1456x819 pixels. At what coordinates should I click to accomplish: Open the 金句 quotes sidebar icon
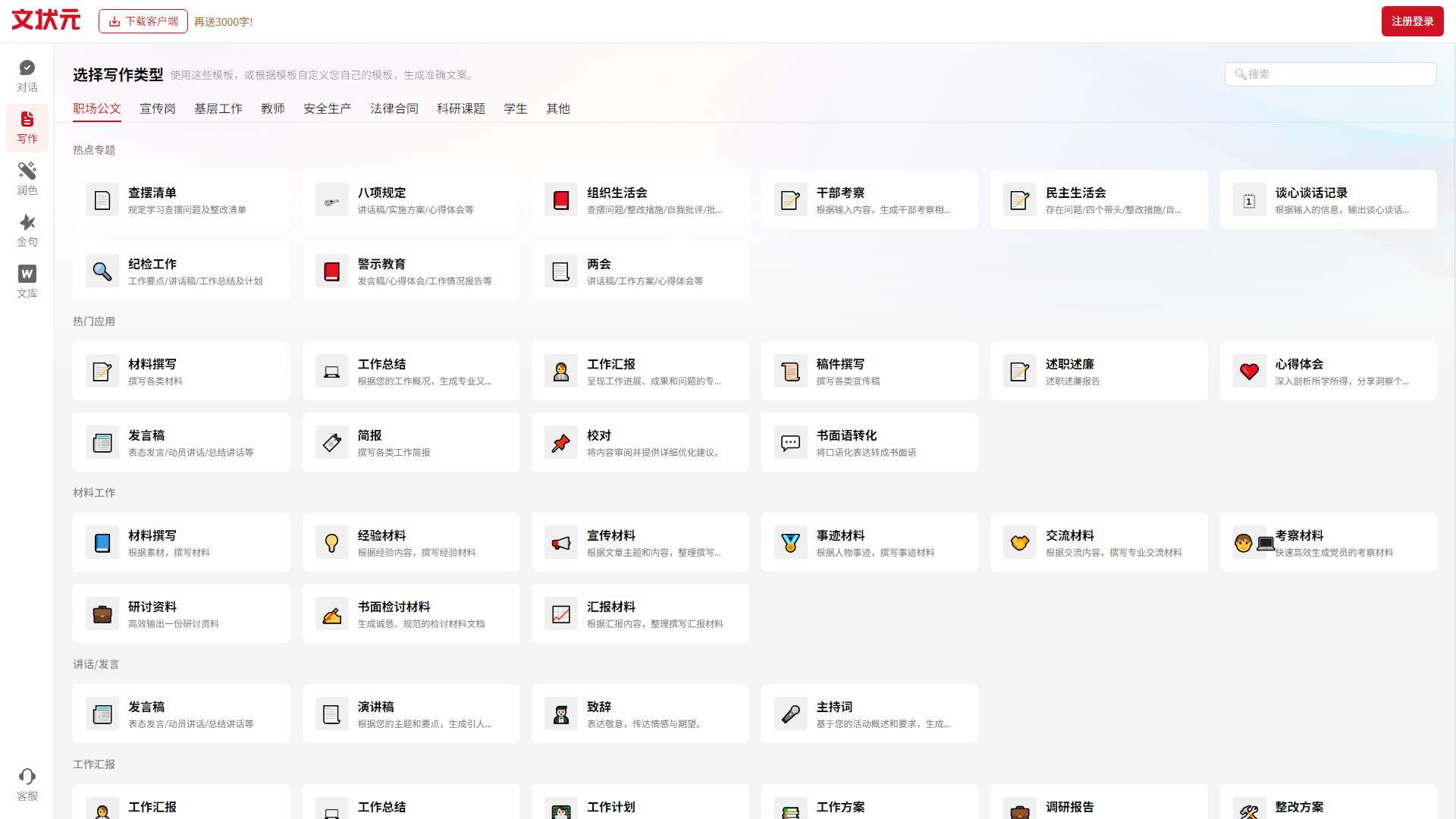click(27, 231)
